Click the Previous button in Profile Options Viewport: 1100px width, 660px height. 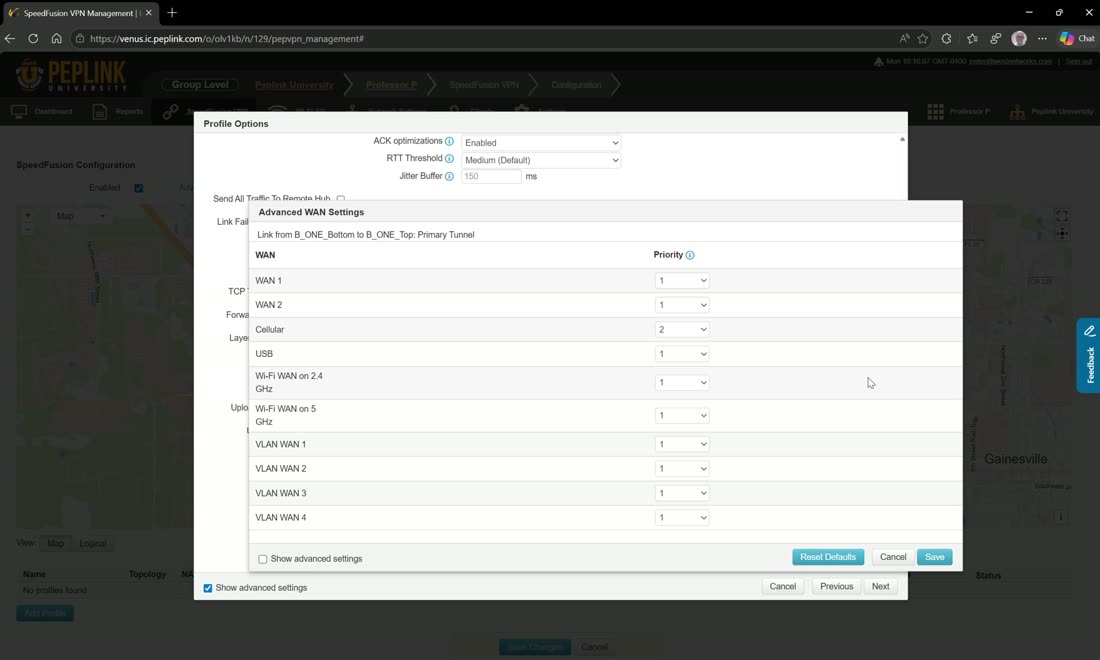click(836, 586)
